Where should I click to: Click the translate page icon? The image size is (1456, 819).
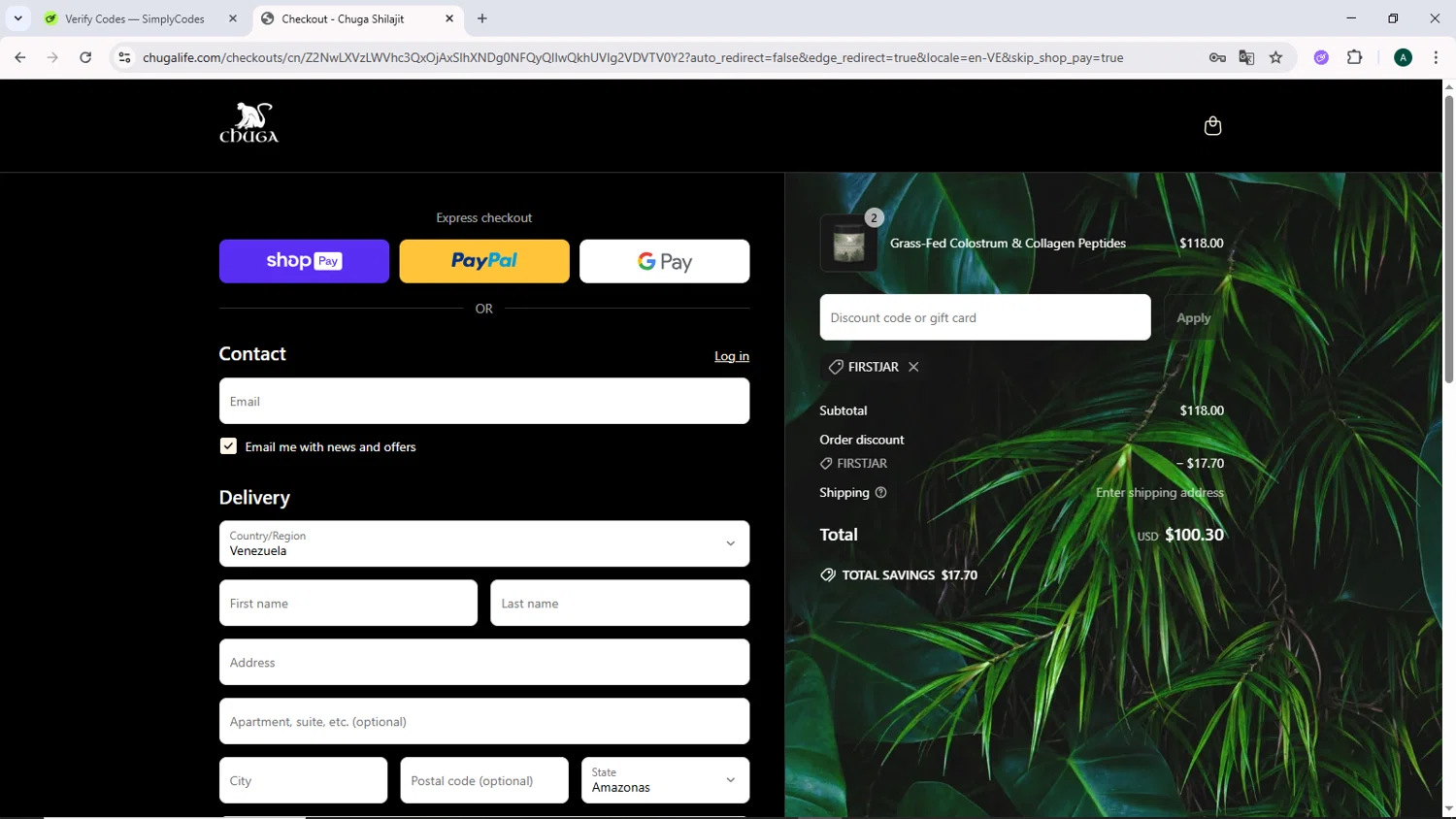tap(1246, 57)
